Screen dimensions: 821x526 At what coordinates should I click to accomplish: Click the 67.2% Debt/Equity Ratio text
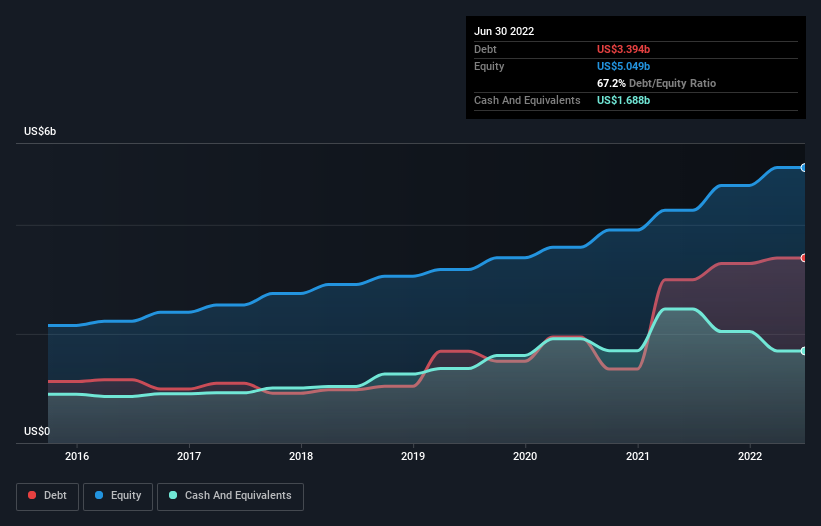(657, 83)
